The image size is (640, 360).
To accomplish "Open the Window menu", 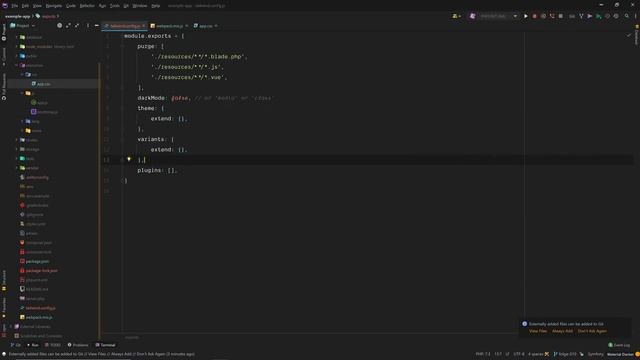I will pos(140,6).
